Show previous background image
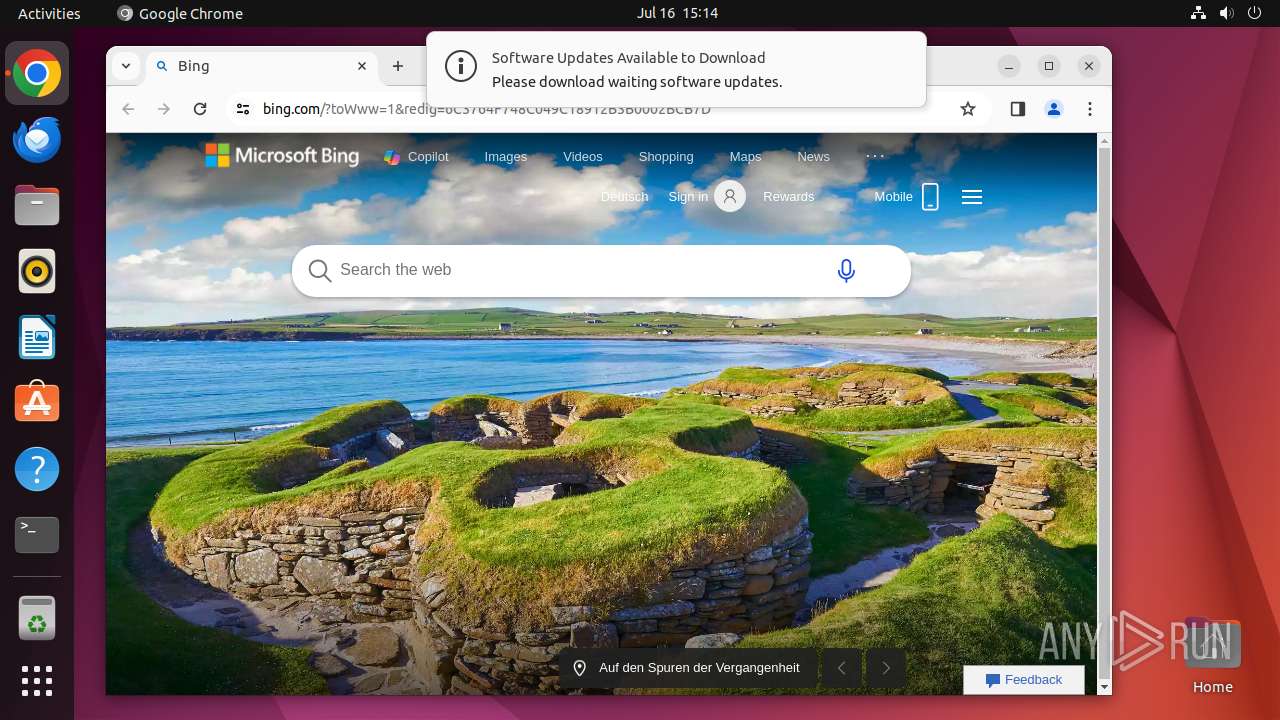Viewport: 1280px width, 720px height. [x=842, y=668]
